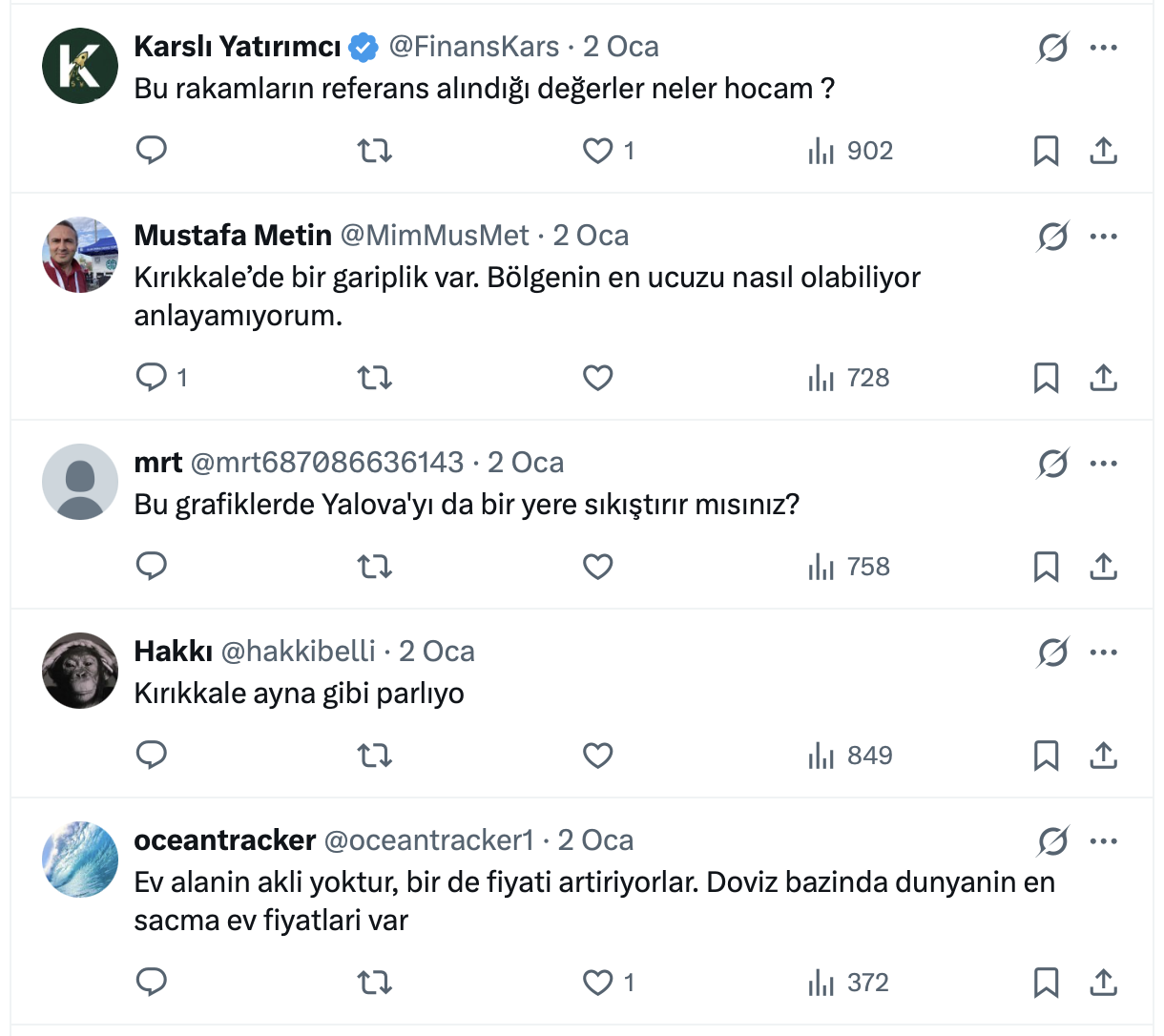Bookmark Mustafa Metin's tweet
Screen dimensions: 1164x1036
tap(1046, 378)
